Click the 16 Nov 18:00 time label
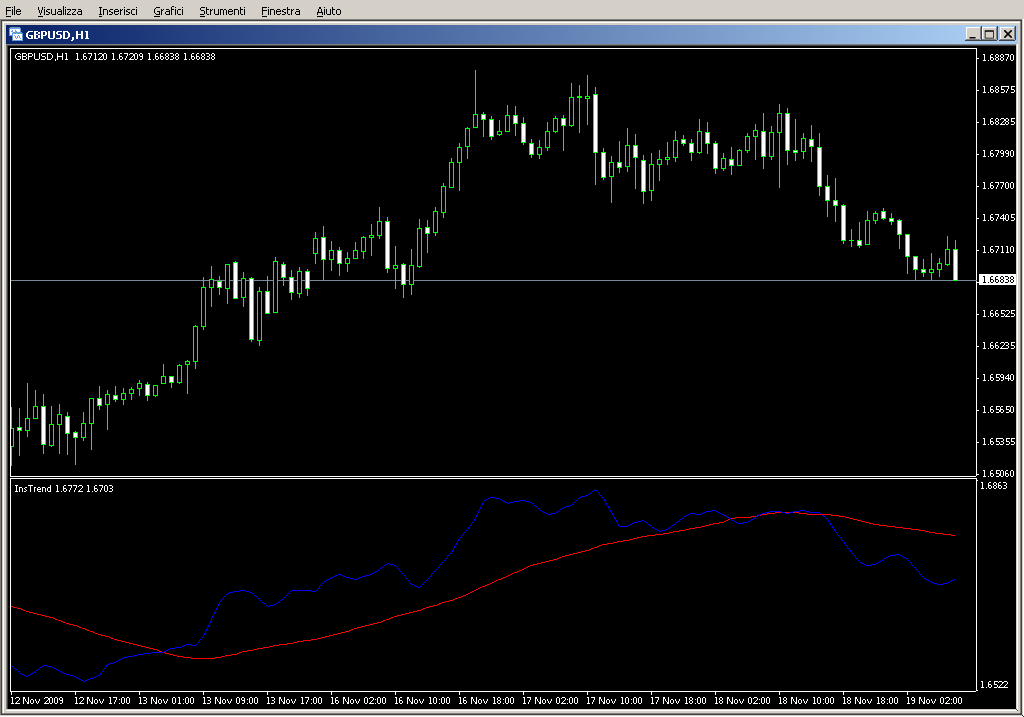The width and height of the screenshot is (1024, 717). (x=486, y=701)
